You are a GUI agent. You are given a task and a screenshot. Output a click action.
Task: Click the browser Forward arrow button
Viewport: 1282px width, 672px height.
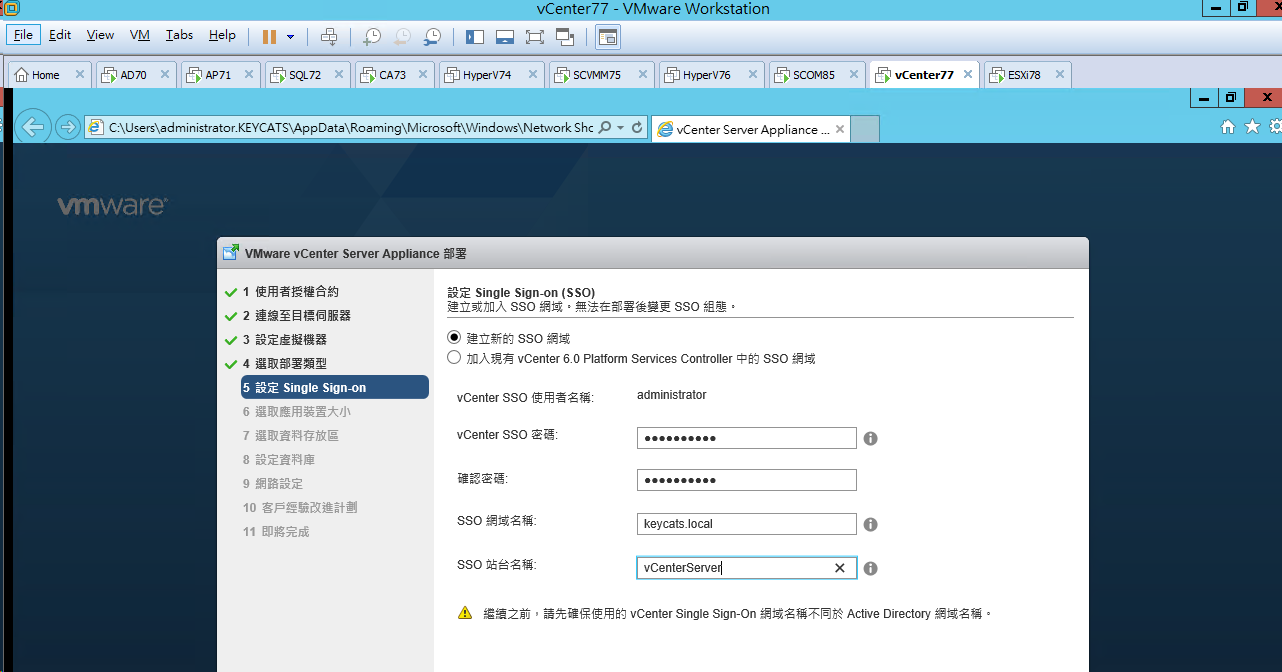point(68,127)
